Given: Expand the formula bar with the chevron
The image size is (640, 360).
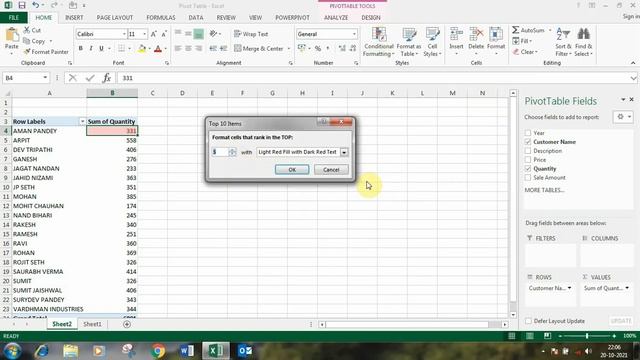Looking at the screenshot, I should 633,78.
